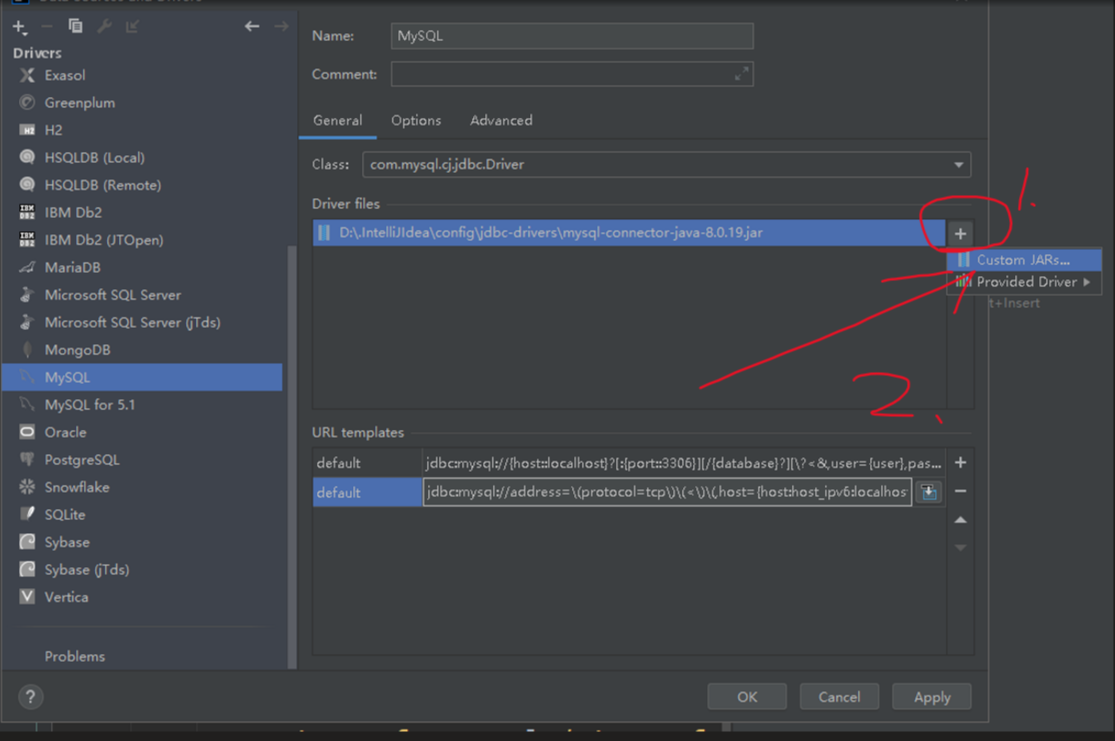Click the Comment input field
1115x741 pixels.
click(572, 74)
